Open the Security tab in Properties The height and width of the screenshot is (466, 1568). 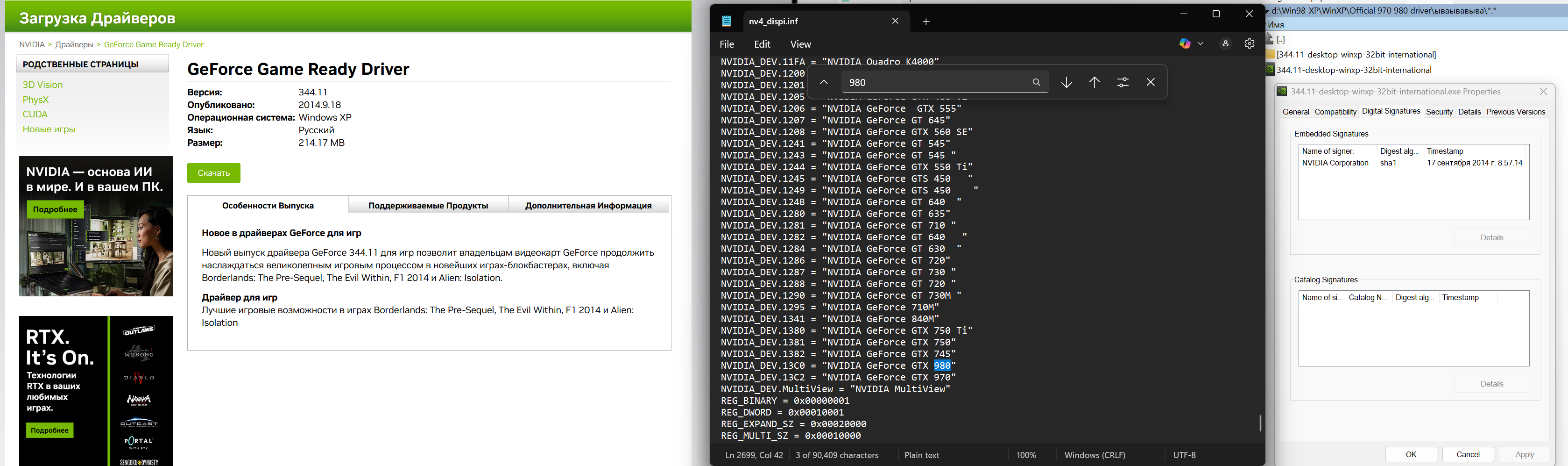click(x=1439, y=112)
